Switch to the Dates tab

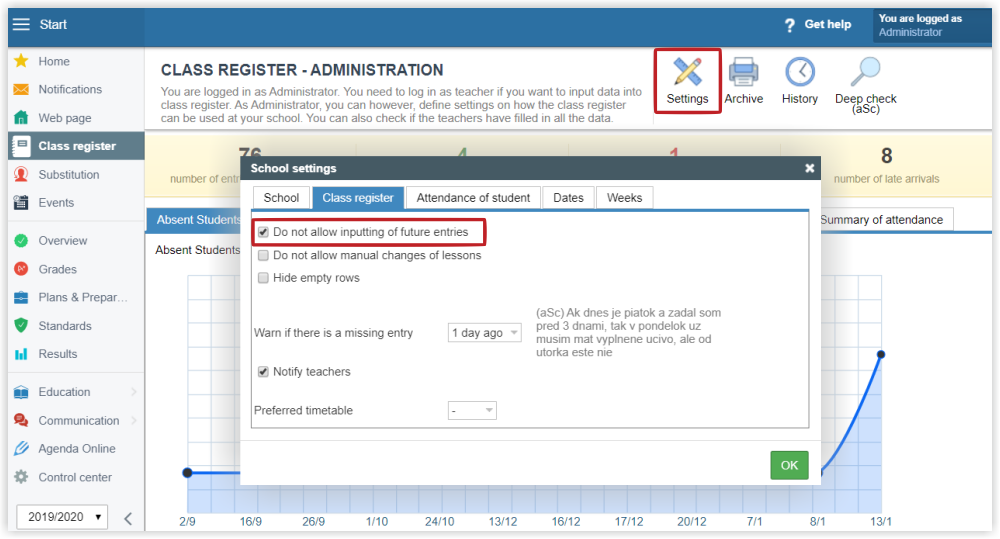click(x=568, y=198)
